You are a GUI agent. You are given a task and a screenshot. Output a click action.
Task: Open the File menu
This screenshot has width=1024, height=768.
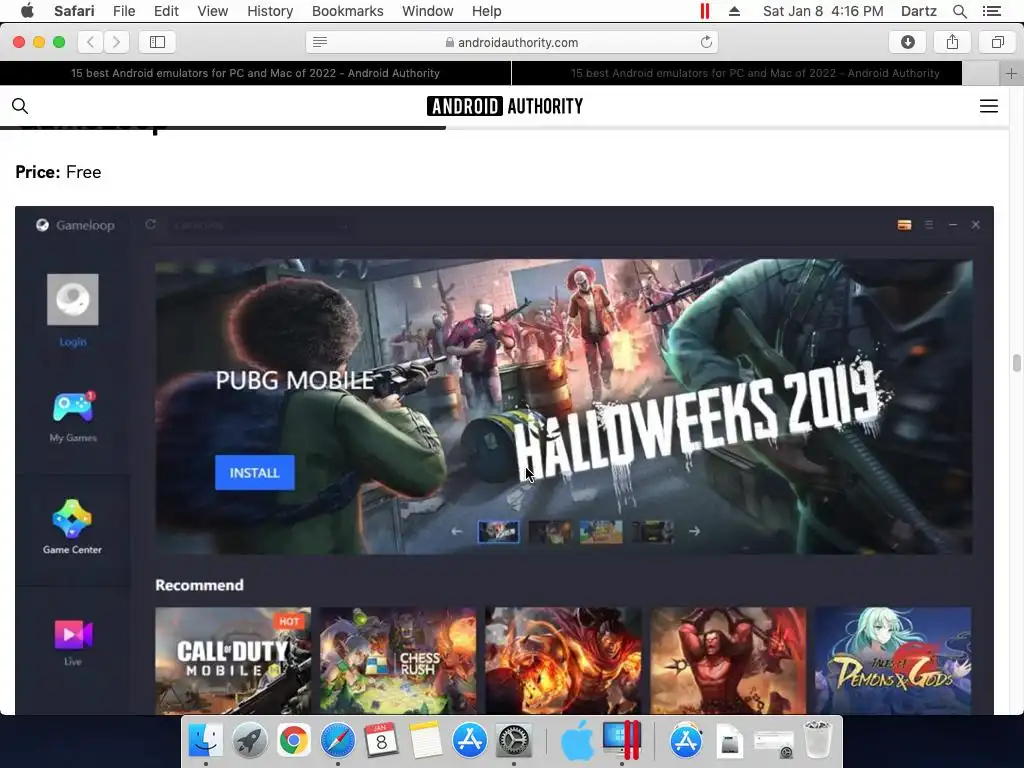pos(123,11)
